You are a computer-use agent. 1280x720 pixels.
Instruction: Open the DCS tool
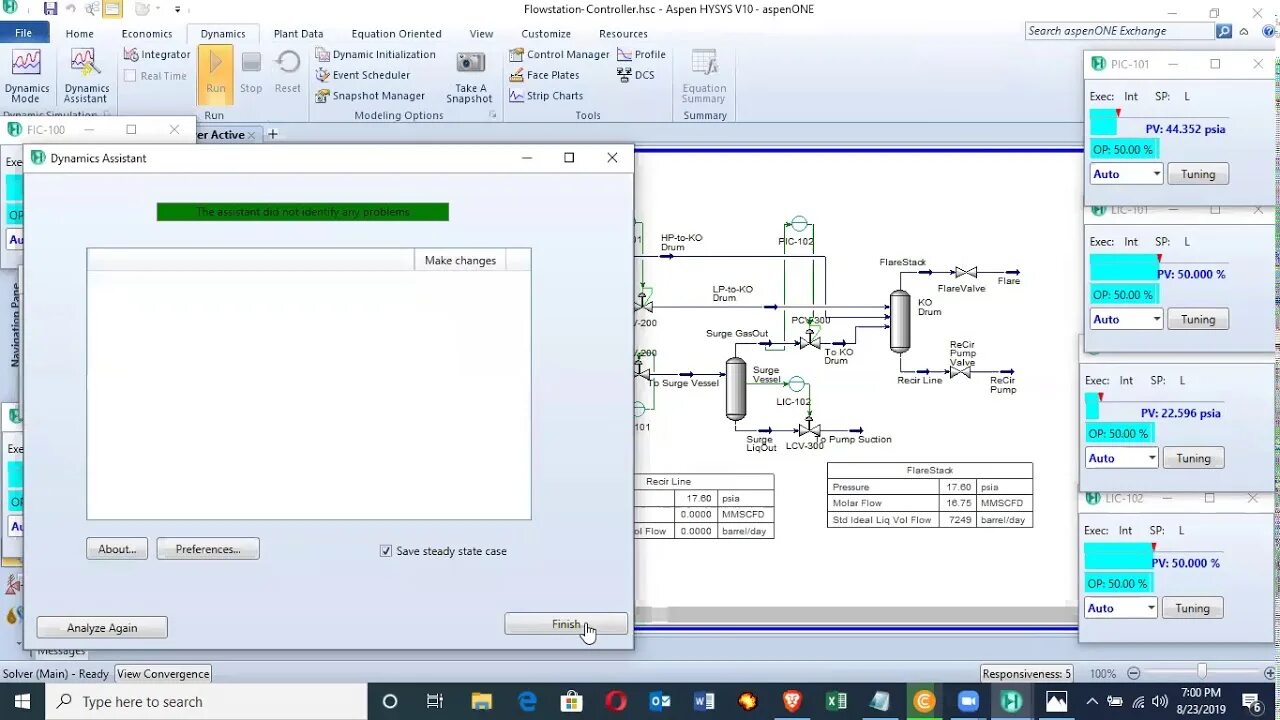tap(636, 75)
